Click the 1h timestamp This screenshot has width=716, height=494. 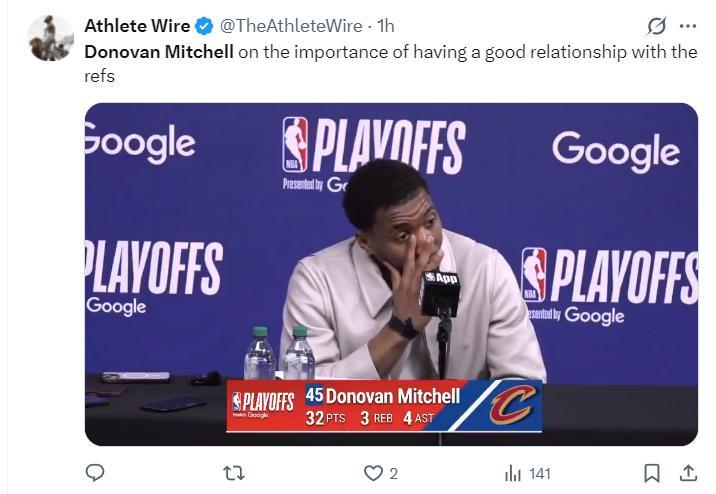(385, 26)
